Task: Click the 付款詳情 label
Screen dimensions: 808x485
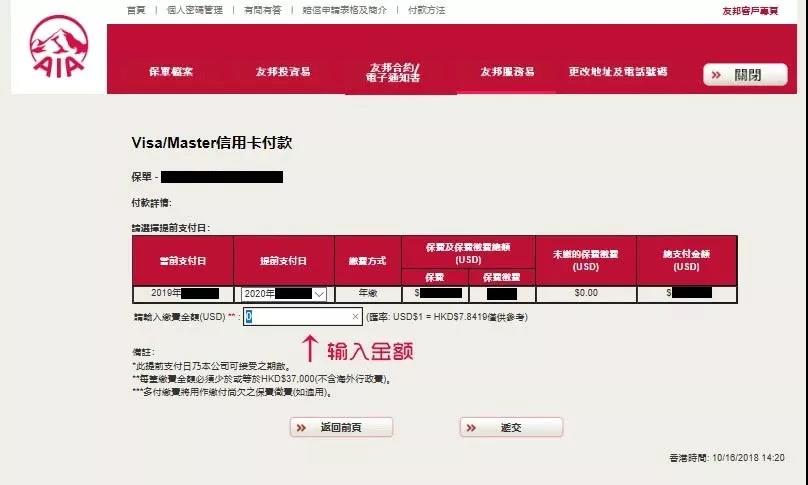Action: pos(152,203)
